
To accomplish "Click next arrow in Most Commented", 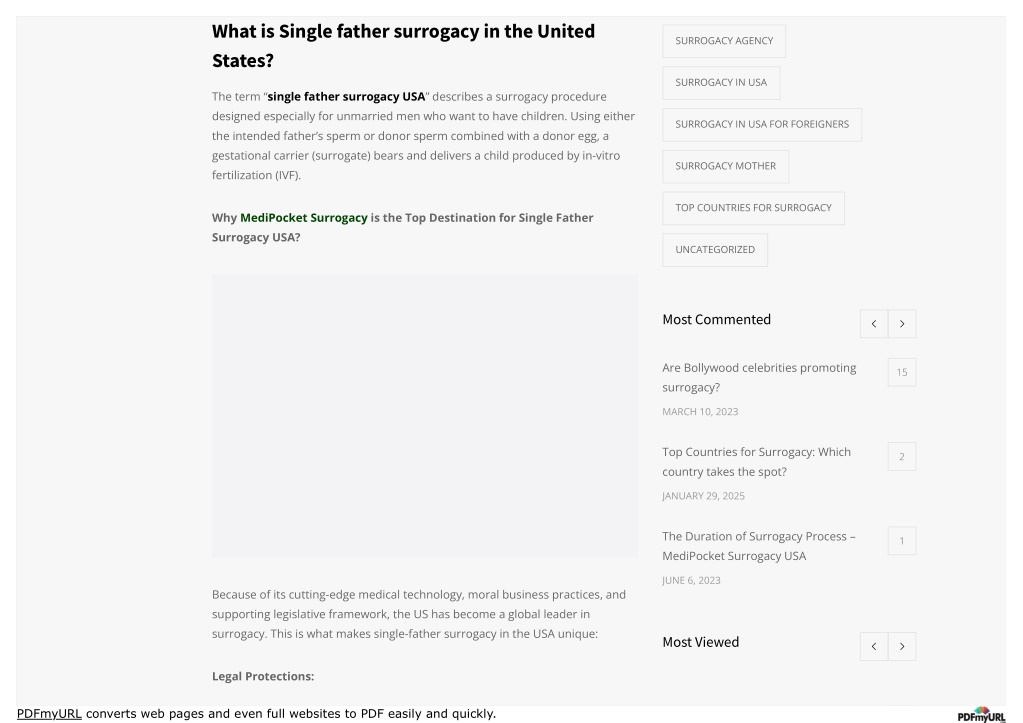I will tap(902, 324).
